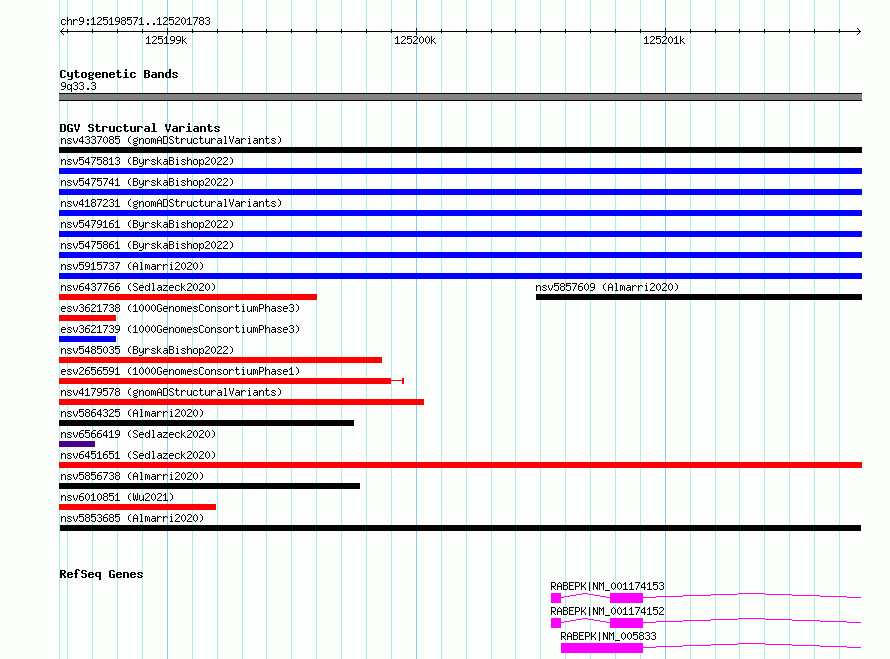Click the 125201k ruler tick label

tap(664, 40)
